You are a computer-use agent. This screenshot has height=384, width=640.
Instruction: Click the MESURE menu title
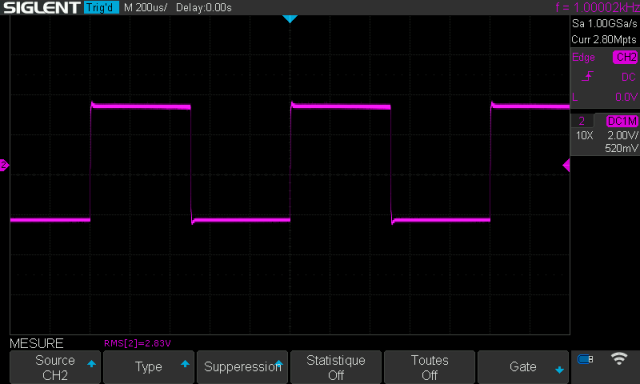coord(36,343)
